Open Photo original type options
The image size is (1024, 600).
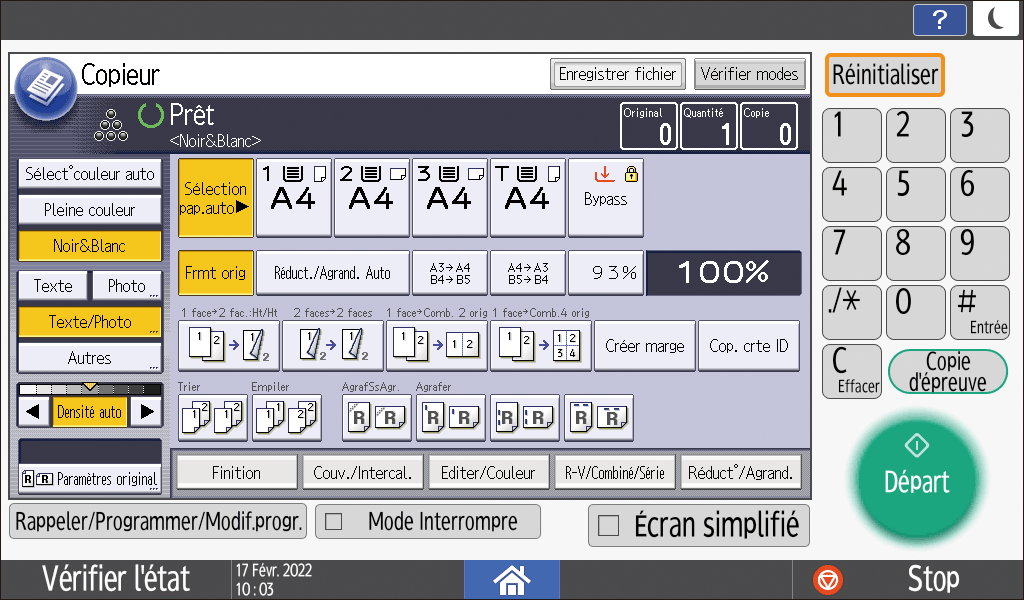pos(127,286)
